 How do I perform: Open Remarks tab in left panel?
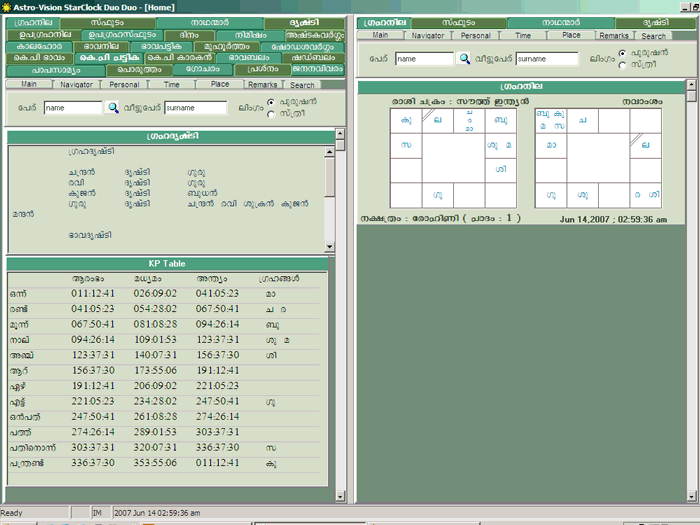(262, 84)
